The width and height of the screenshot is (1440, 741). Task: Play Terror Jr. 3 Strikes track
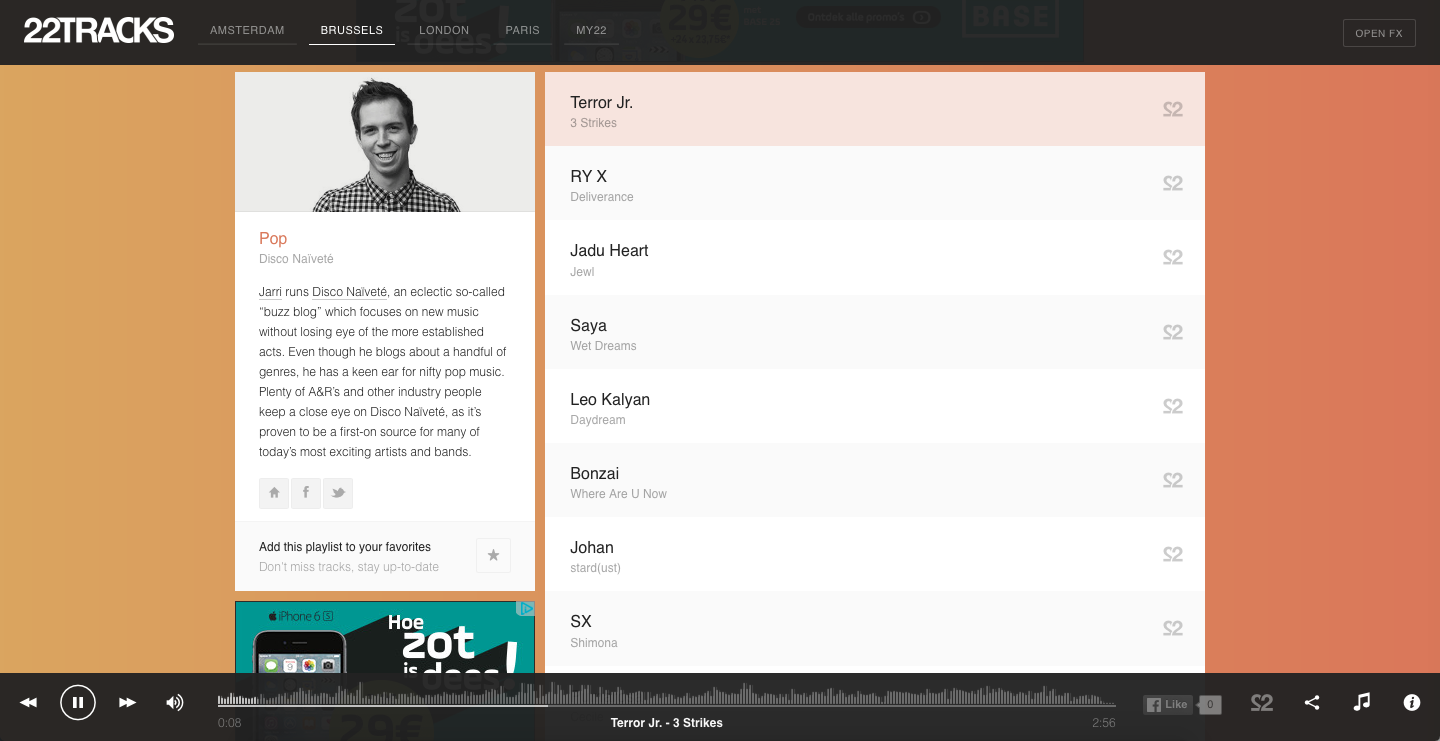[875, 109]
